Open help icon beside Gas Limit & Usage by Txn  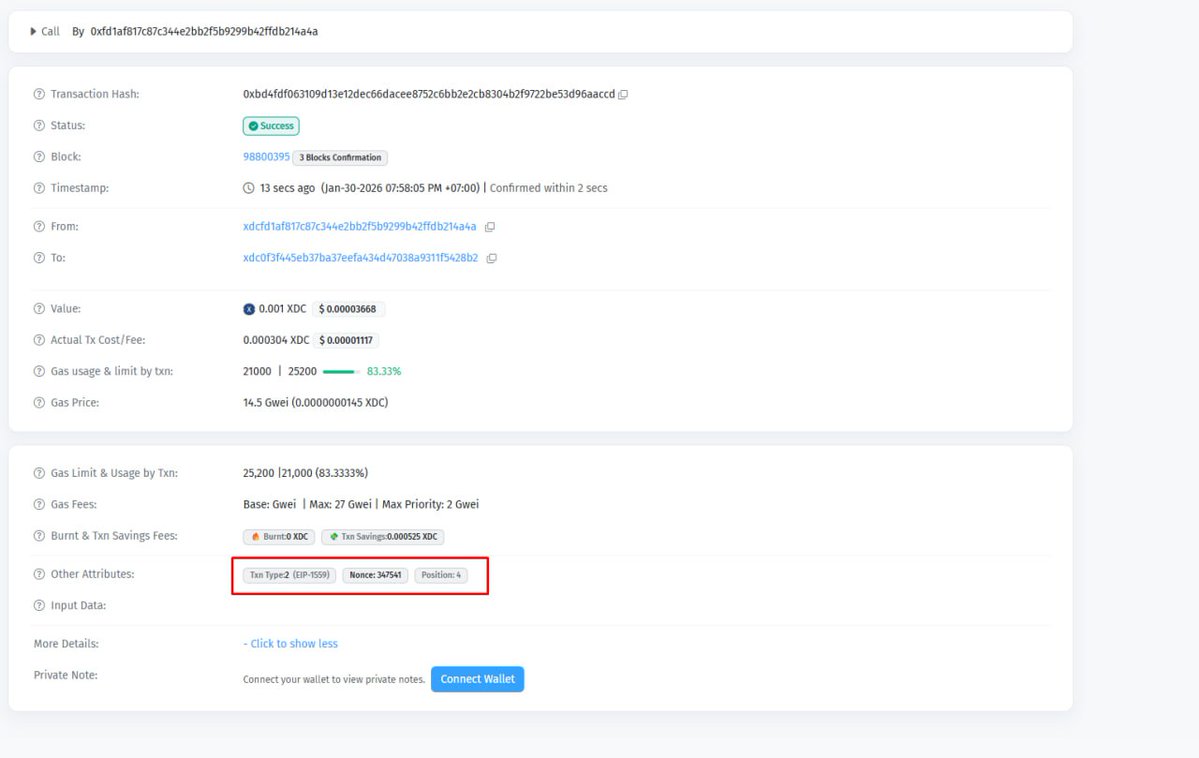point(39,473)
